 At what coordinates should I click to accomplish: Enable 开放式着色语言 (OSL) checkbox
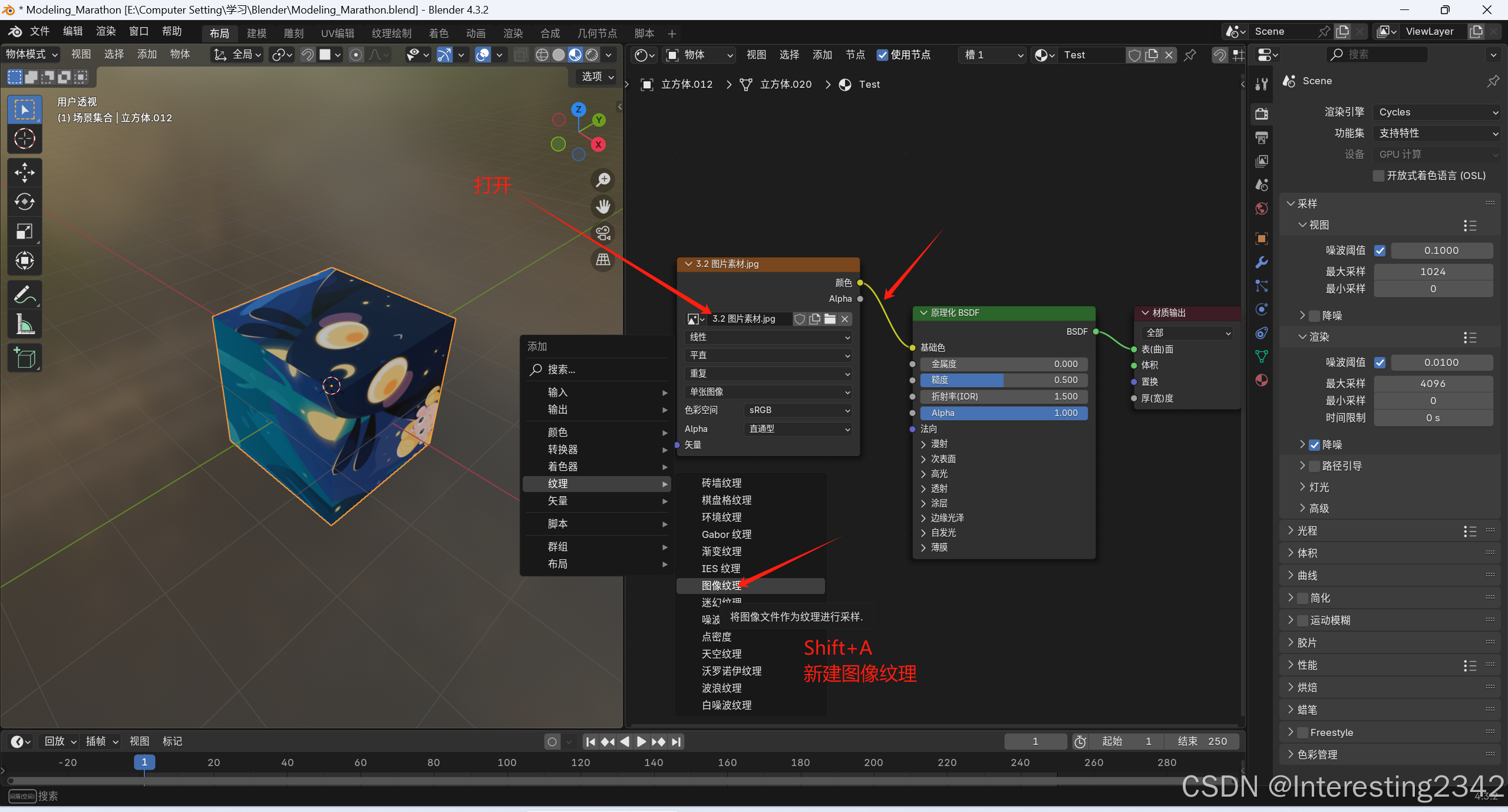click(1378, 176)
